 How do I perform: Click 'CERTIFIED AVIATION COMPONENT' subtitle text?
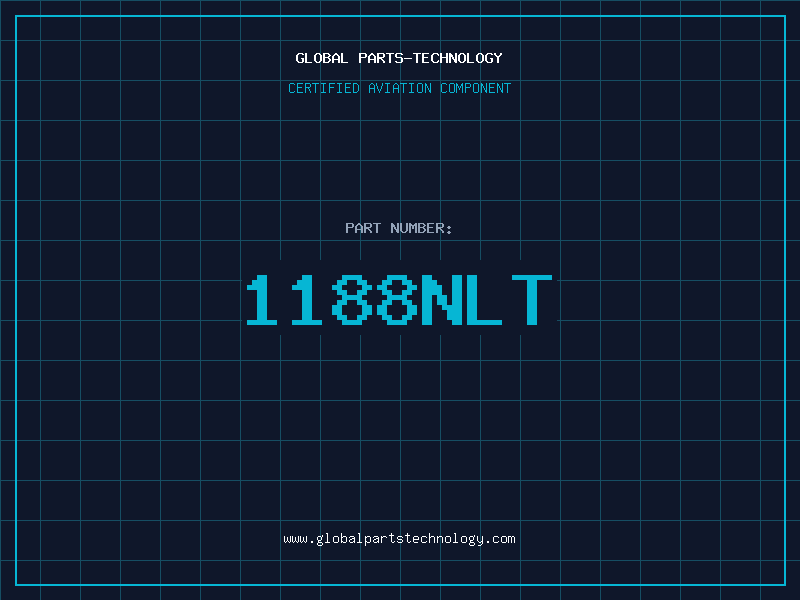click(x=399, y=88)
